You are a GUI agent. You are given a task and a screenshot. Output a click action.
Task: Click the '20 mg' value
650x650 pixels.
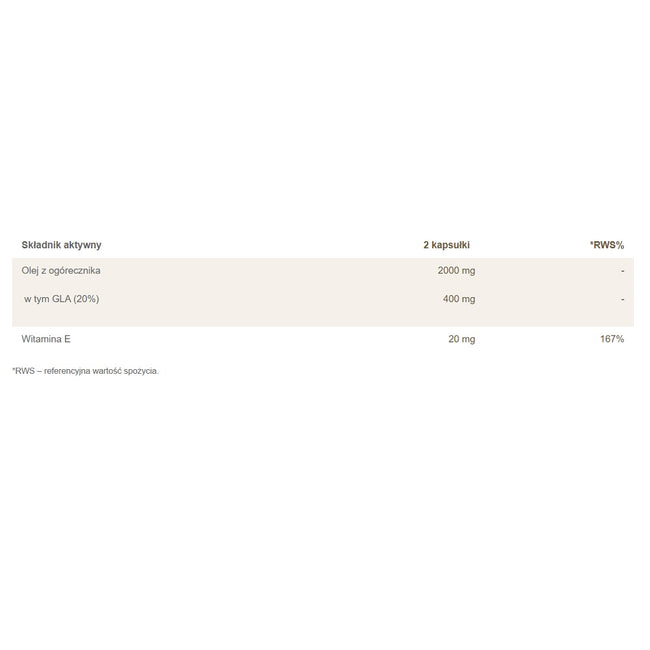[x=462, y=339]
